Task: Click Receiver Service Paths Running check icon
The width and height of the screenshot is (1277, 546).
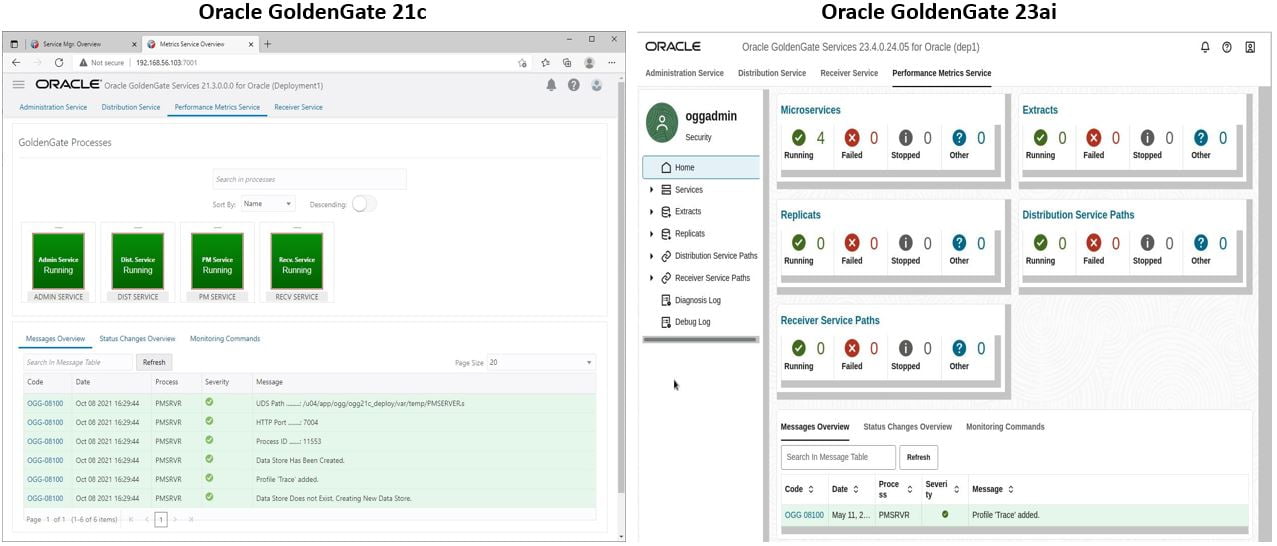Action: 798,348
